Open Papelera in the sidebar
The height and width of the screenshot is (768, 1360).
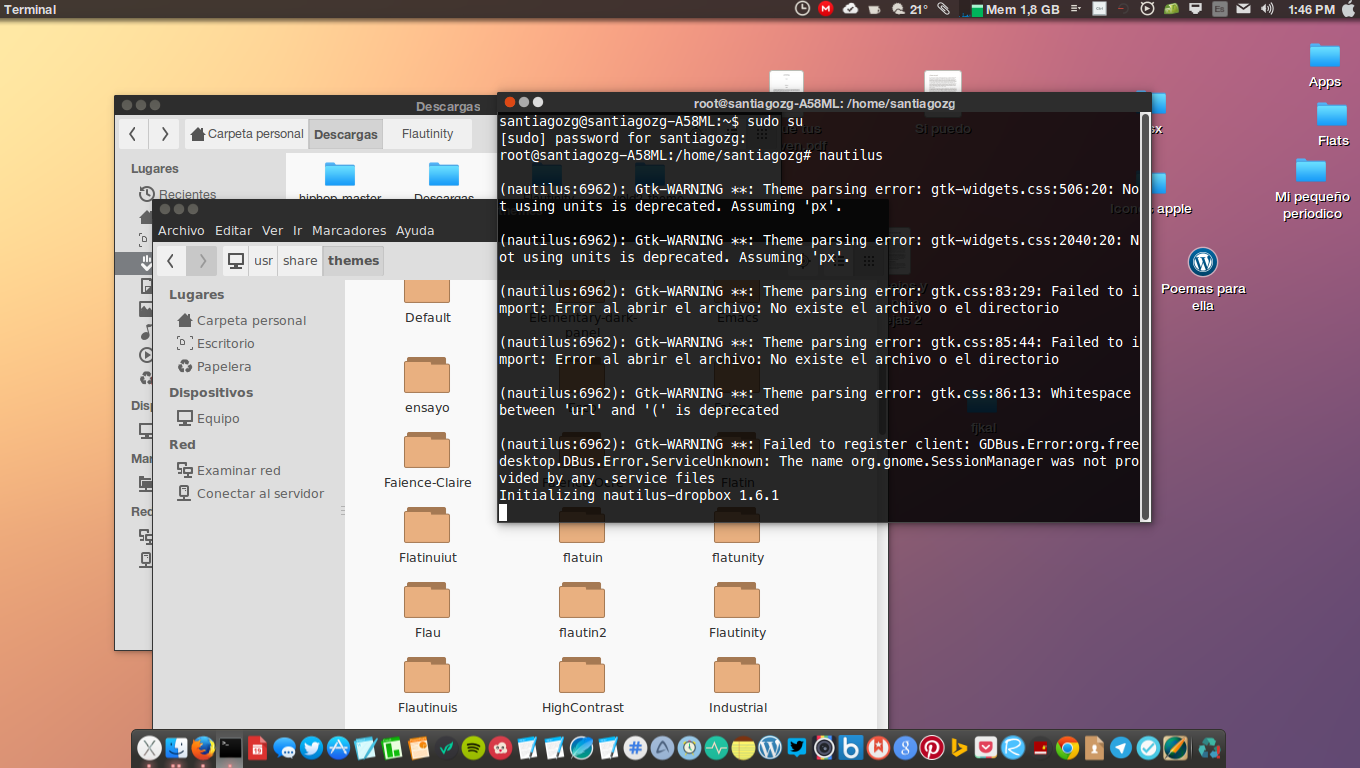click(x=214, y=366)
